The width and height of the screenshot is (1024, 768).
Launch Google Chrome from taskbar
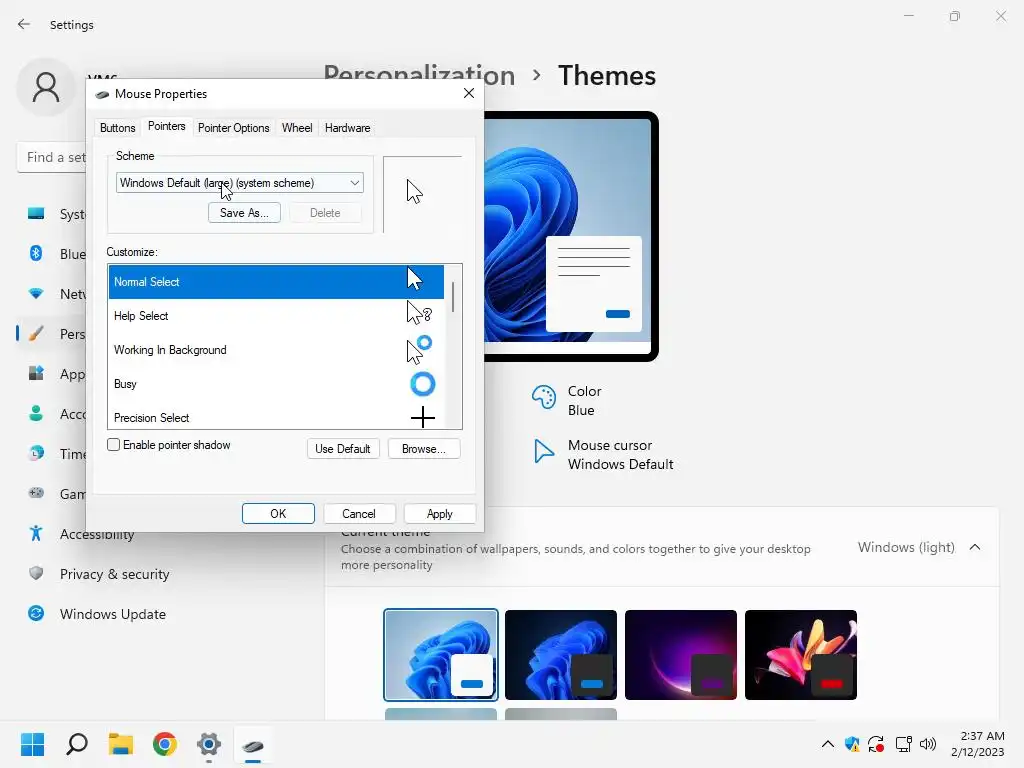coord(165,744)
